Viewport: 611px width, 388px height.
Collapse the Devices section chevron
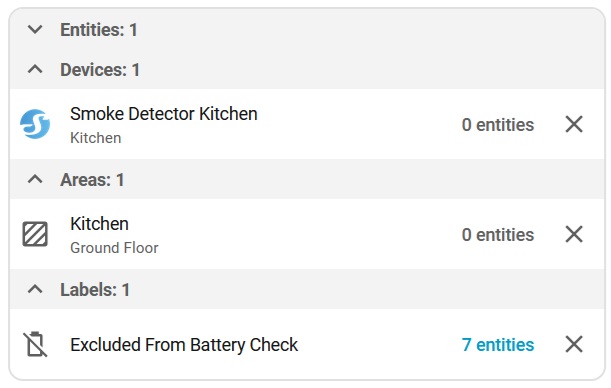[x=35, y=70]
